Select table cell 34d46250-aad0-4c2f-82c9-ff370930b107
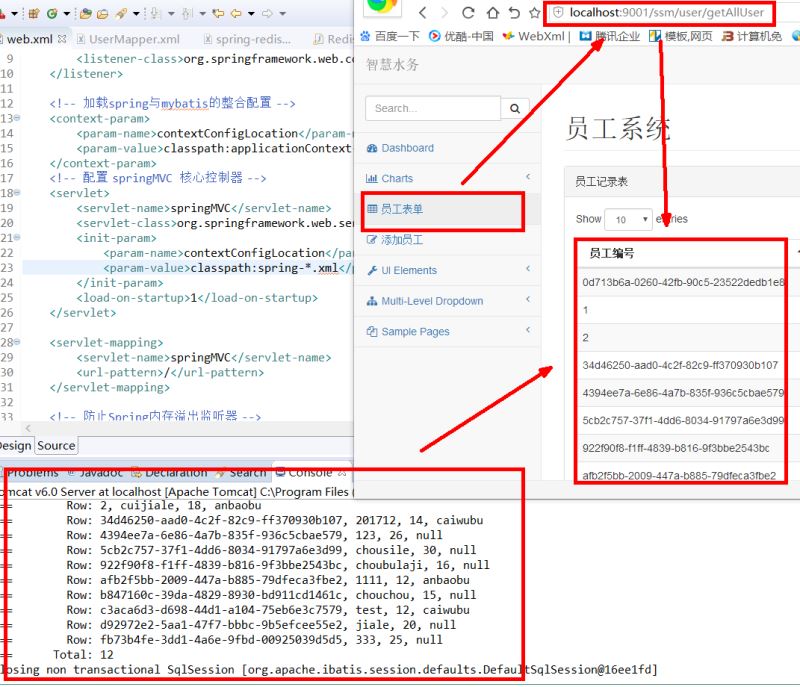 pos(680,365)
